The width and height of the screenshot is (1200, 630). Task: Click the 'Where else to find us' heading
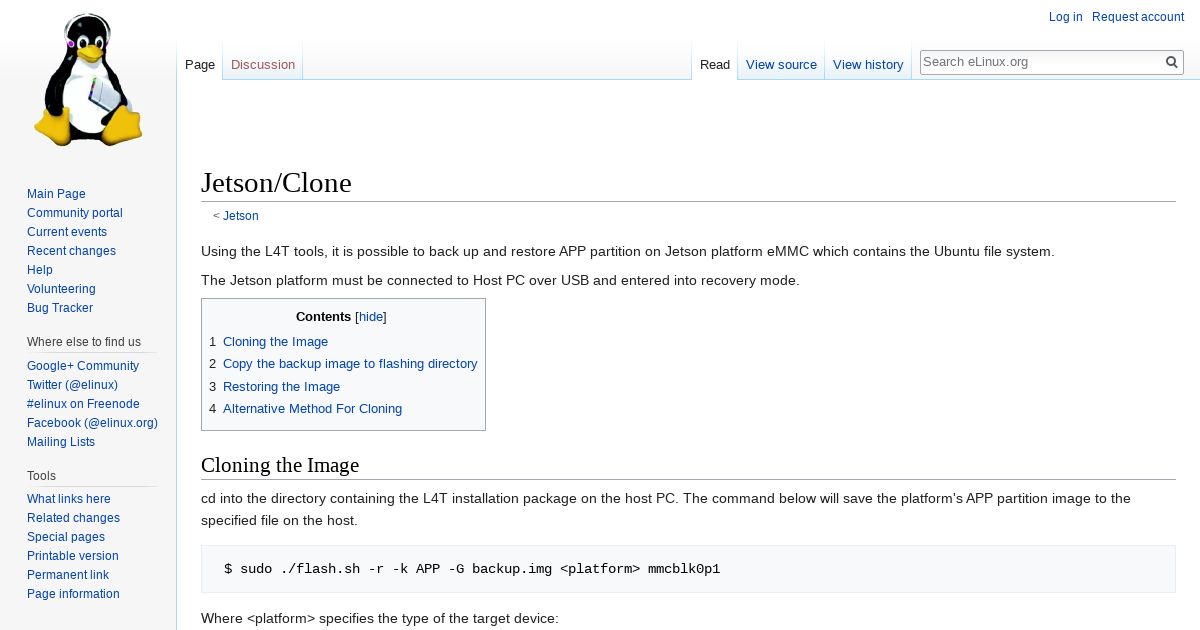(84, 342)
